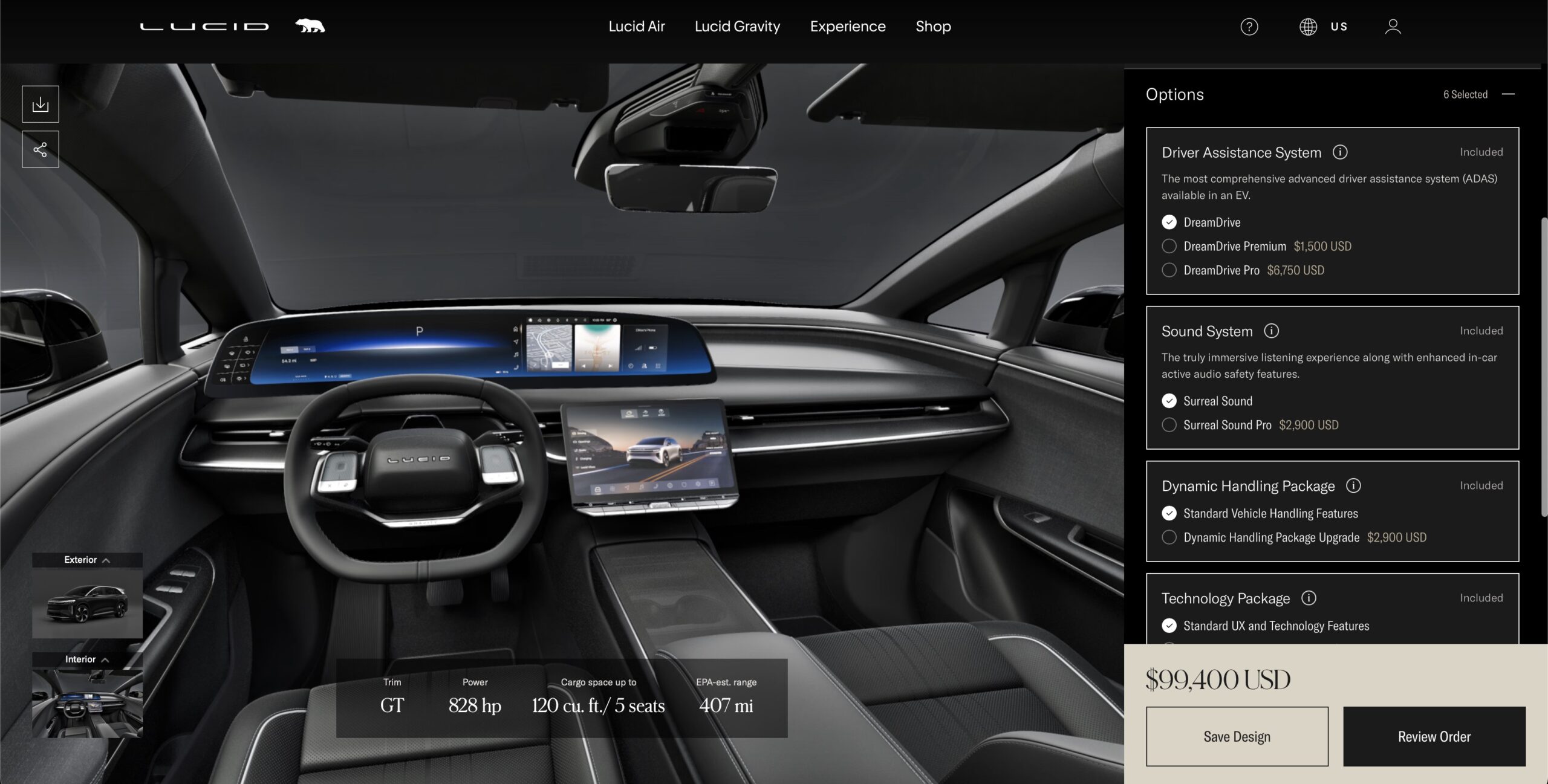Open the Shop menu
Image resolution: width=1548 pixels, height=784 pixels.
[x=933, y=27]
